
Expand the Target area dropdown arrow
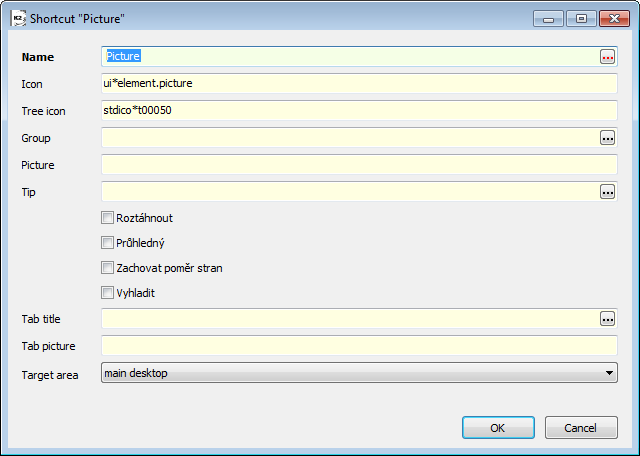[609, 373]
